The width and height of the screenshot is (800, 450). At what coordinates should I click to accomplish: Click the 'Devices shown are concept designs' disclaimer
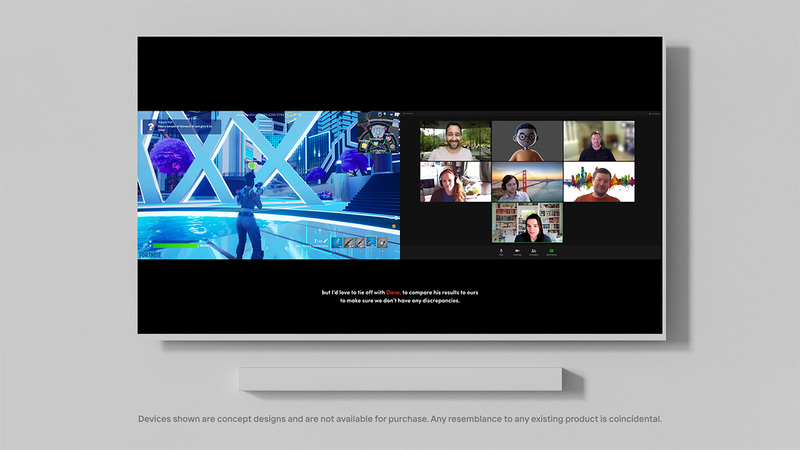pos(399,419)
